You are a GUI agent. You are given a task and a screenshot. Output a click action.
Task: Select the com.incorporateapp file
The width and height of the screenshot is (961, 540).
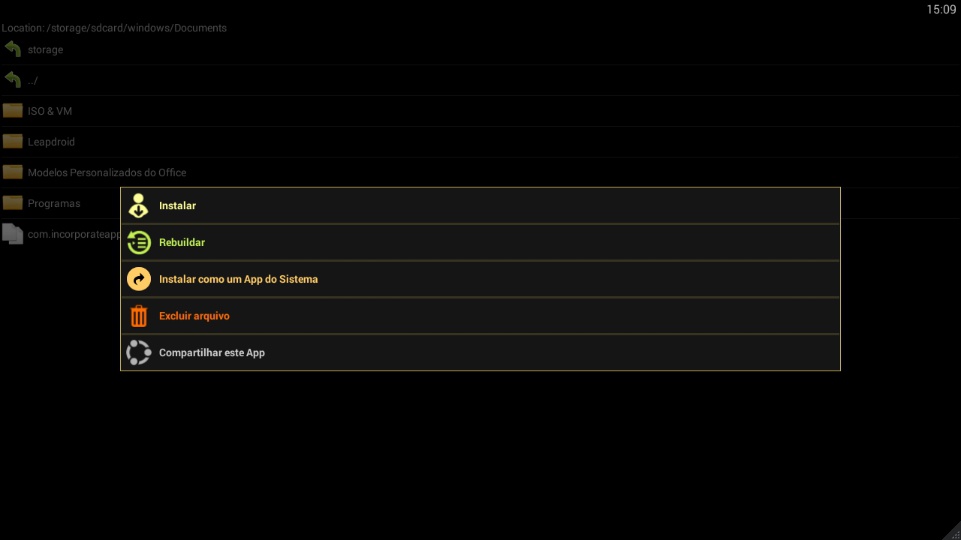(60, 234)
